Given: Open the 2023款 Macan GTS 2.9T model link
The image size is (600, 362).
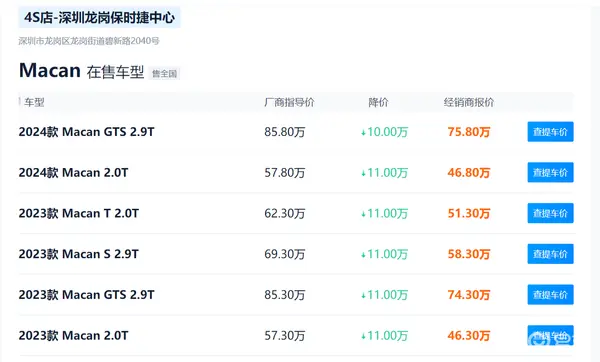Looking at the screenshot, I should (x=86, y=295).
